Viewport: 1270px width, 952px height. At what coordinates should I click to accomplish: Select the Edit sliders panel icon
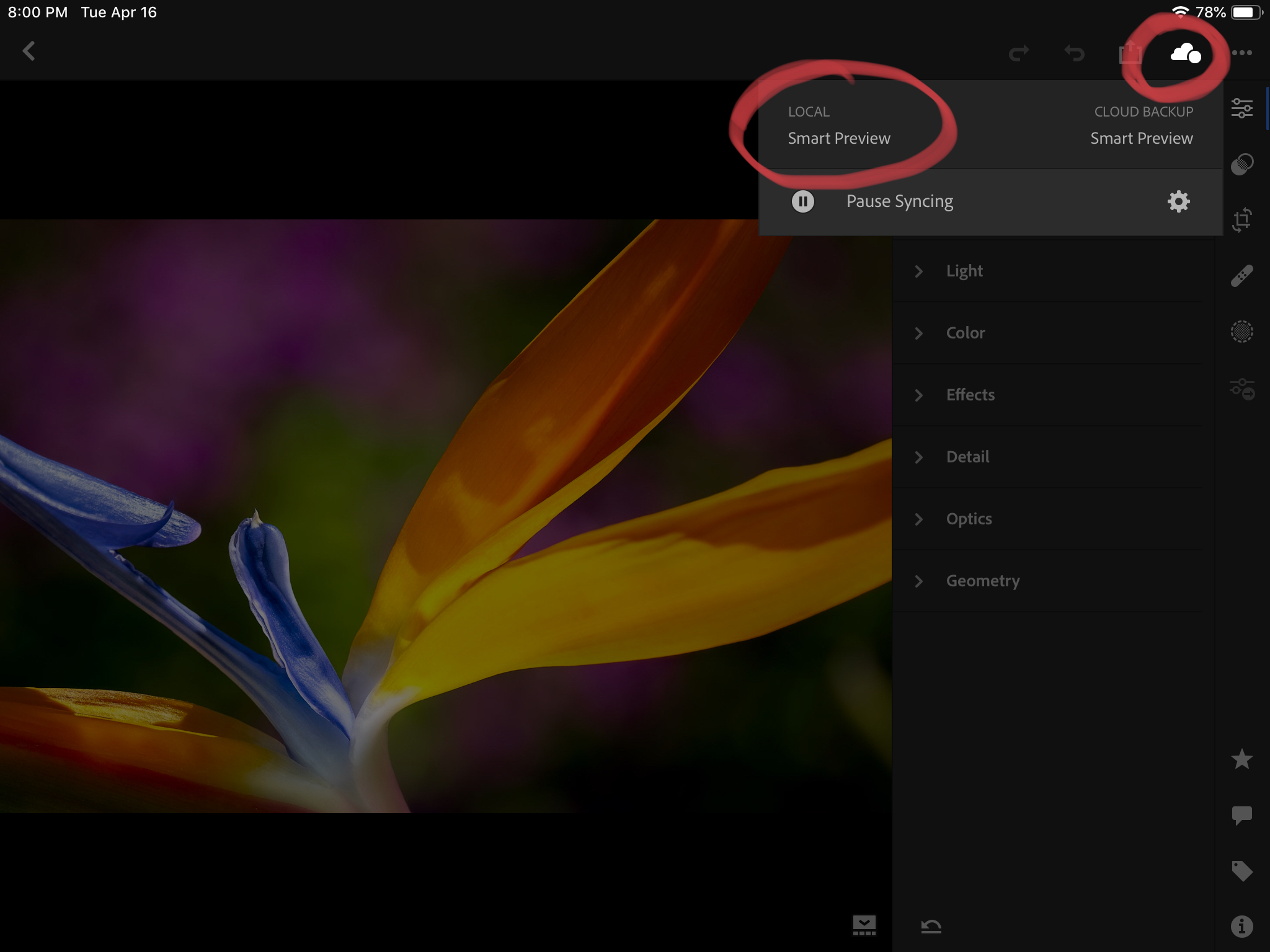coord(1242,108)
